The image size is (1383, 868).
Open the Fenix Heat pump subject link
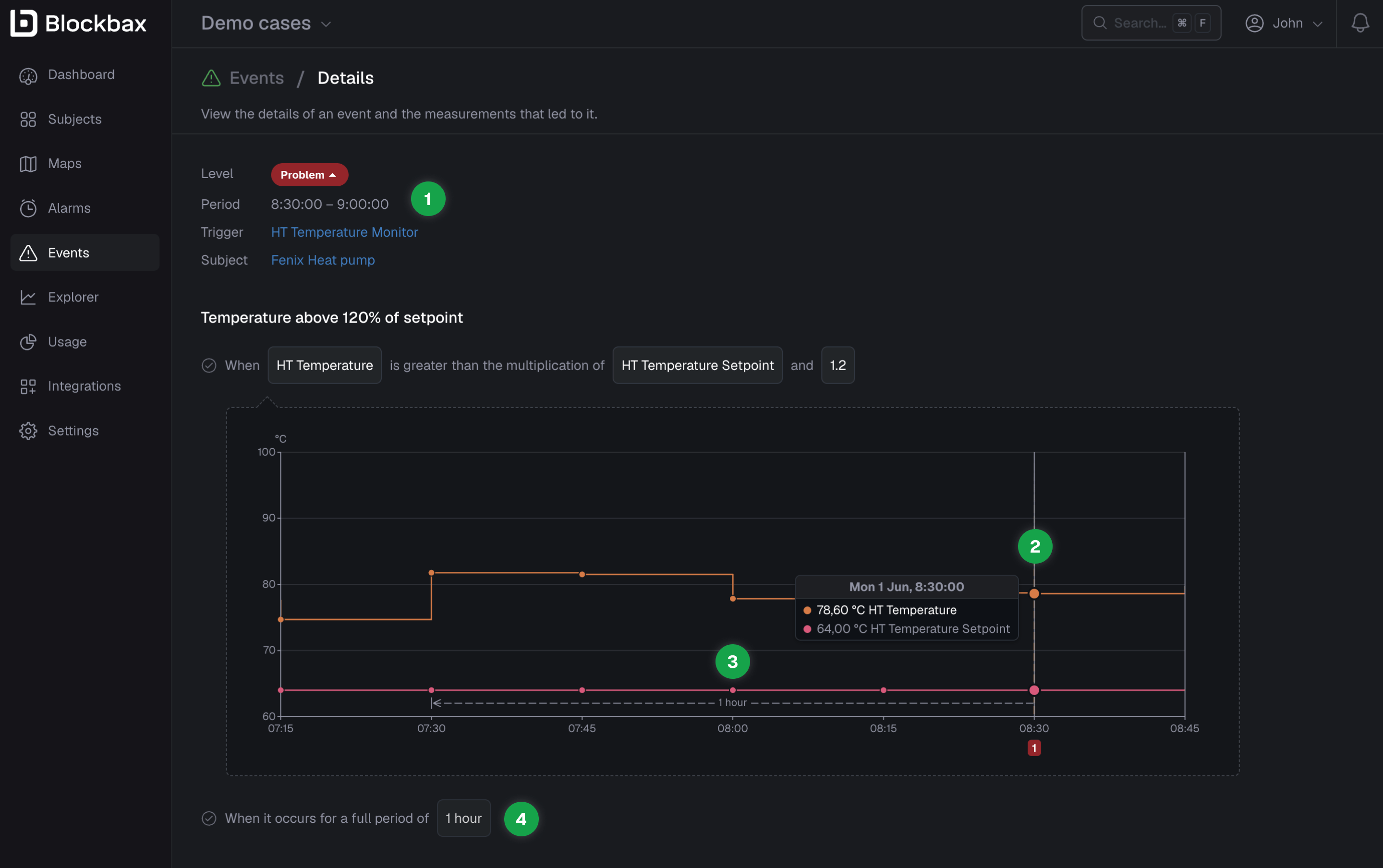tap(323, 260)
